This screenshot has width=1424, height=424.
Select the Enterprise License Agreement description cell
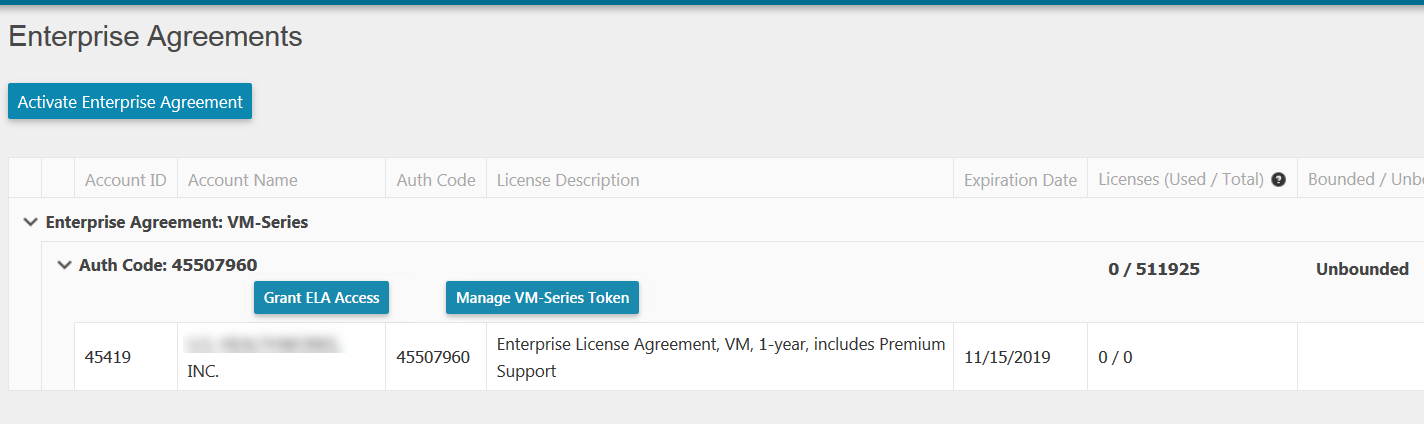pyautogui.click(x=720, y=357)
